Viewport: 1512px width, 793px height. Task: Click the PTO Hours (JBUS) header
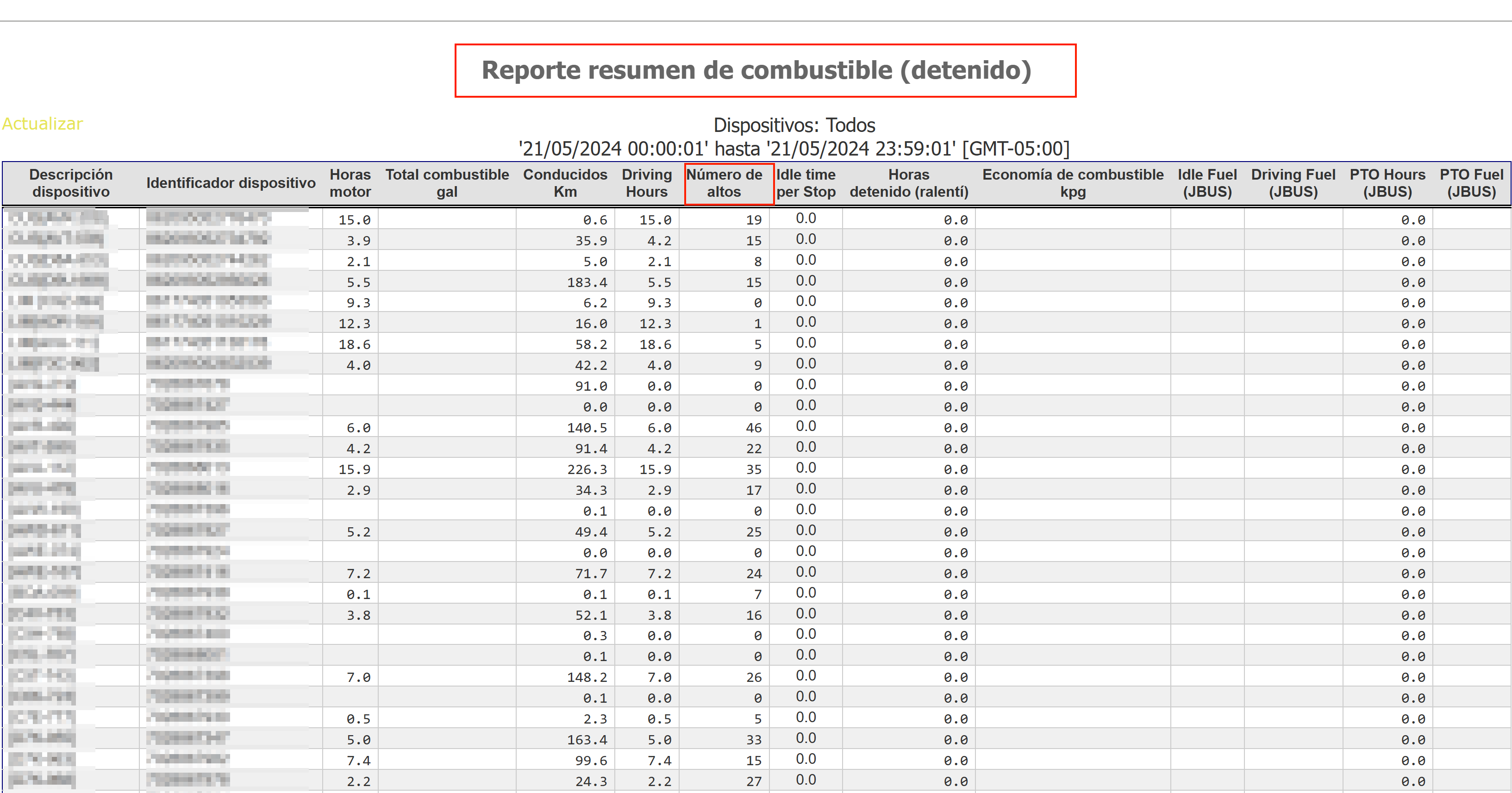(1387, 183)
